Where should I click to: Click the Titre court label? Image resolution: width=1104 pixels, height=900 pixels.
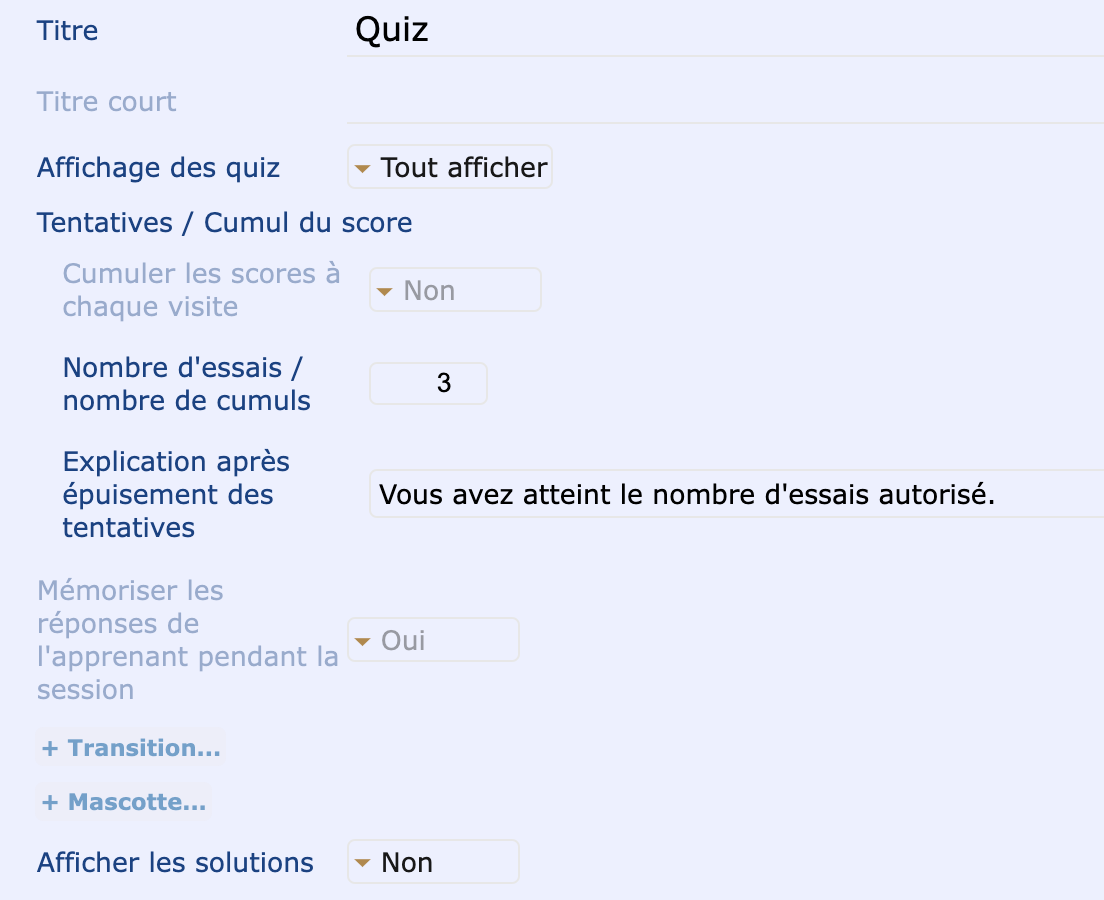[x=106, y=101]
